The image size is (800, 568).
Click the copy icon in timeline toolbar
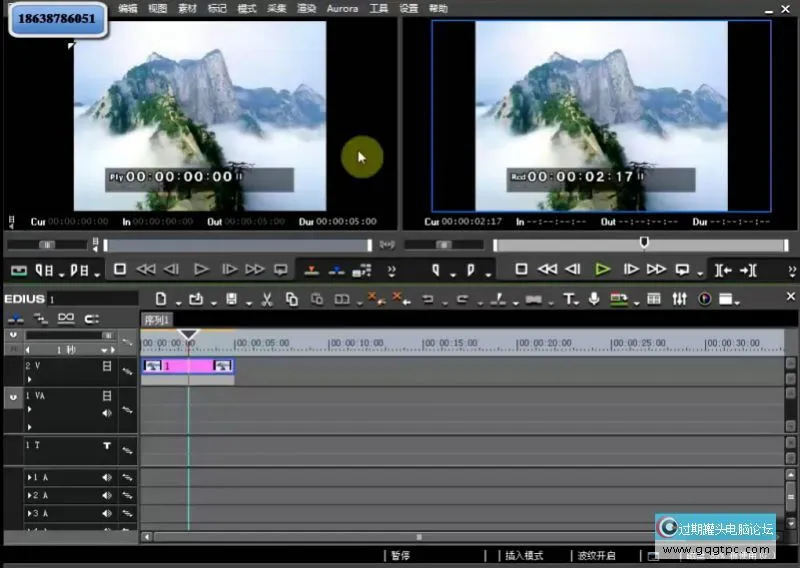[292, 299]
